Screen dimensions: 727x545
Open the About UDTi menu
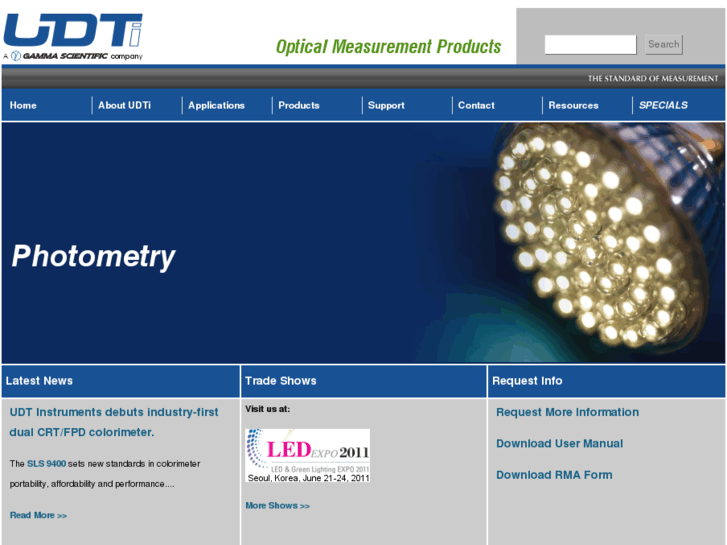coord(124,105)
